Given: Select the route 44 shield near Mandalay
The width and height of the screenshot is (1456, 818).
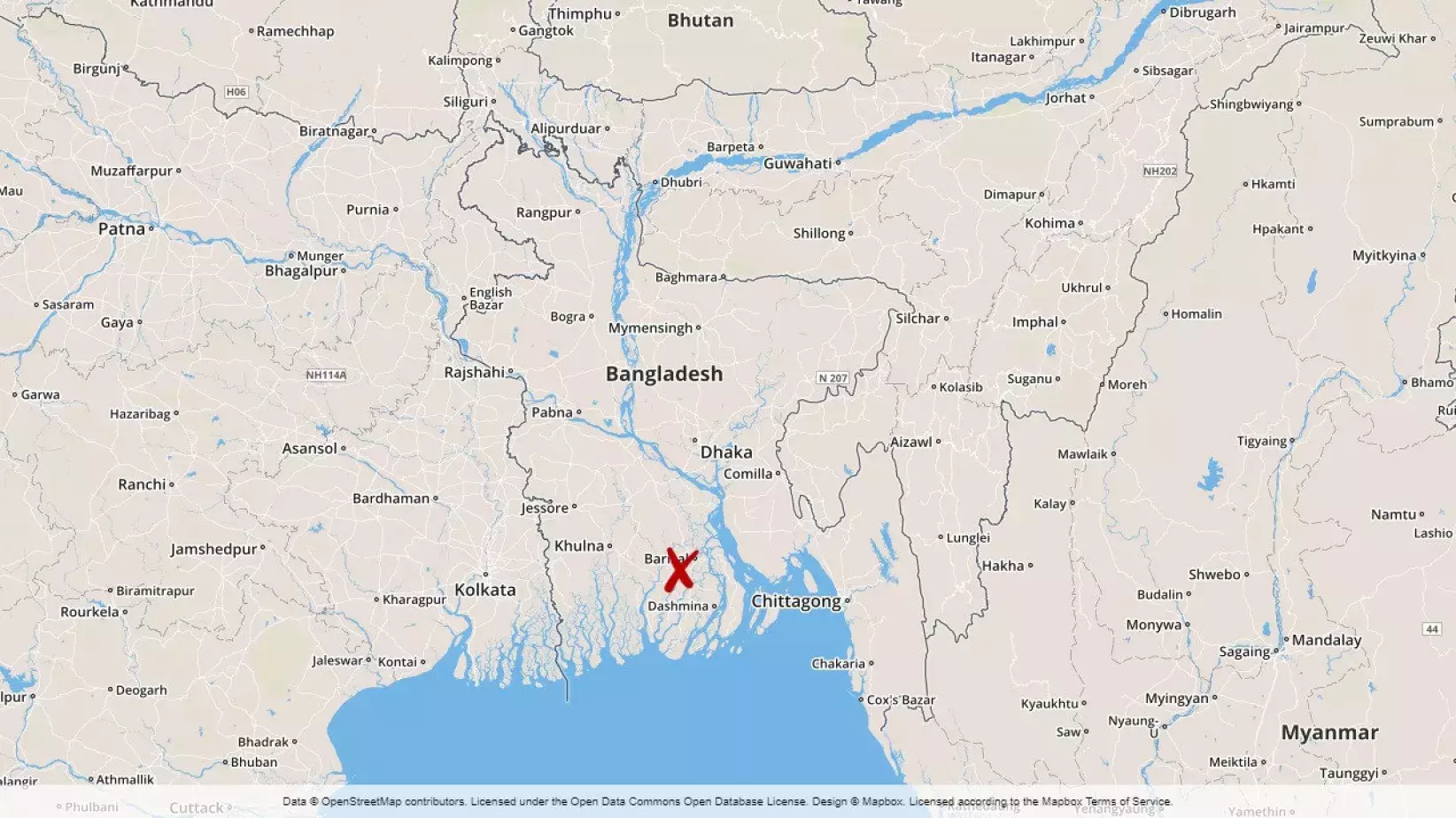Looking at the screenshot, I should [x=1432, y=629].
